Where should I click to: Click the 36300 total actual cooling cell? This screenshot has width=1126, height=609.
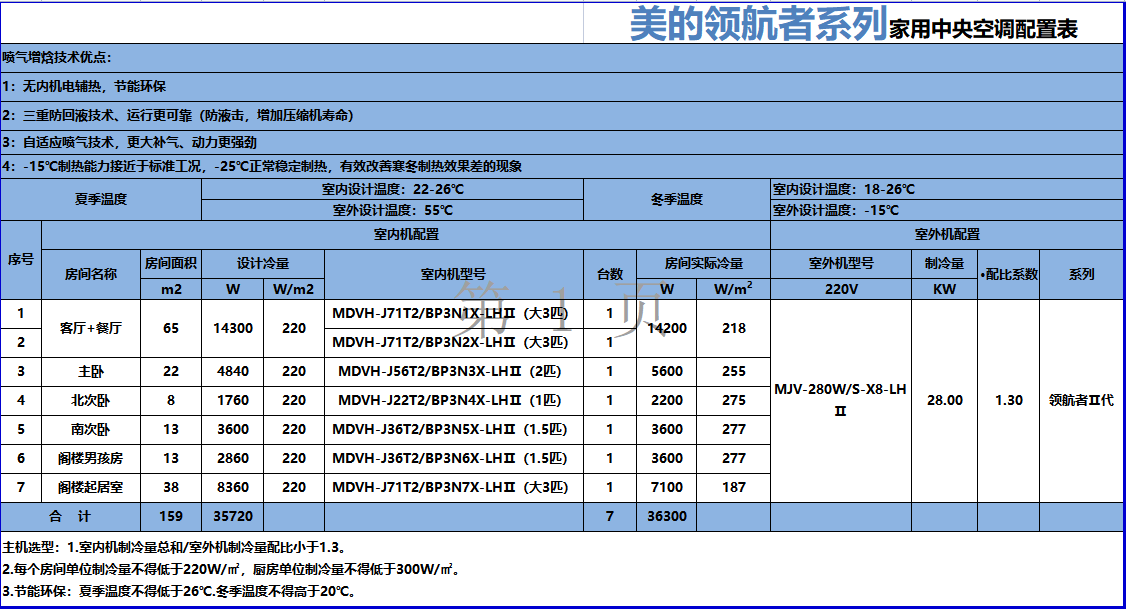(666, 517)
